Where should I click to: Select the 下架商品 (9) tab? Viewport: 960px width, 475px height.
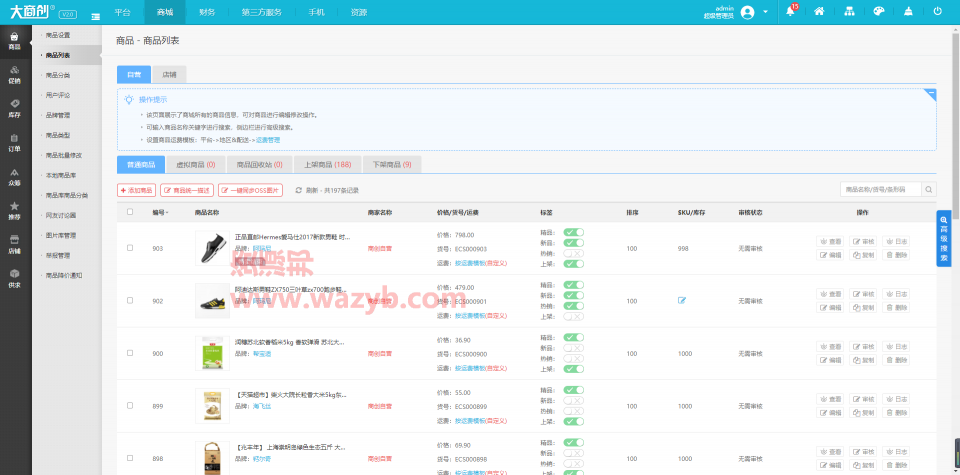coord(392,165)
